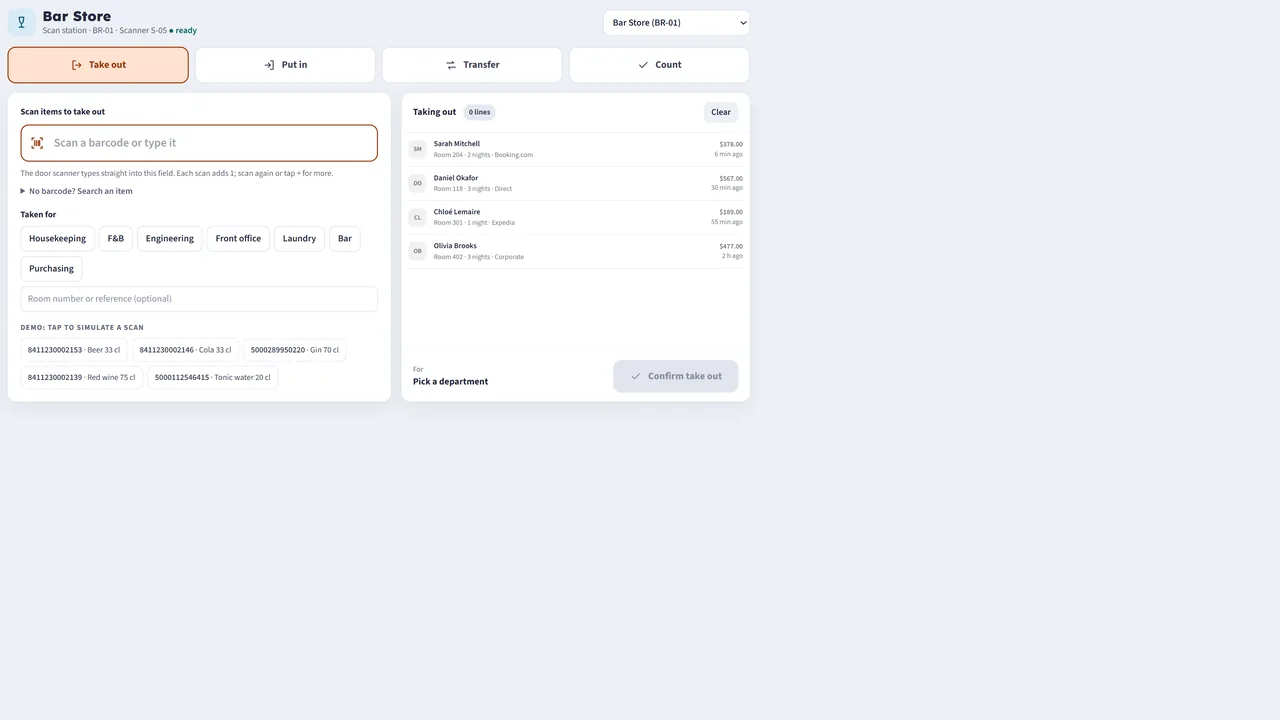Click the barcode scanner icon in scan field
This screenshot has height=720, width=1280.
coord(37,143)
